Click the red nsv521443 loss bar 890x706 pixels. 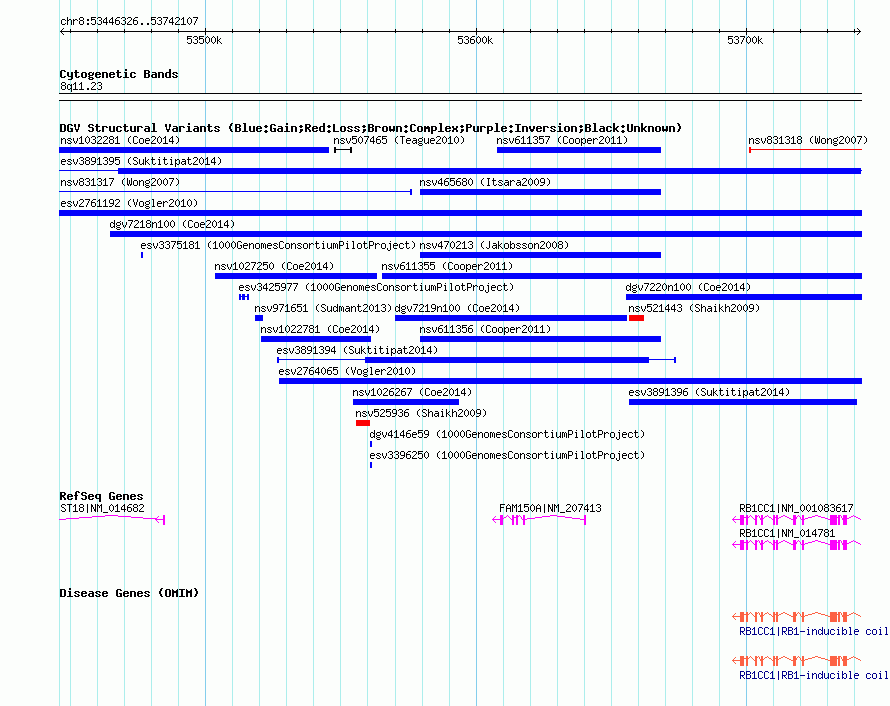click(x=636, y=318)
